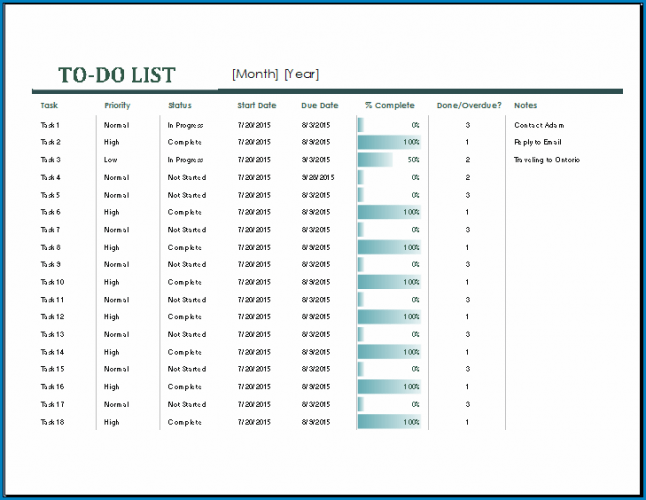This screenshot has width=646, height=500.
Task: Select the Task 4 cell
Action: point(50,178)
